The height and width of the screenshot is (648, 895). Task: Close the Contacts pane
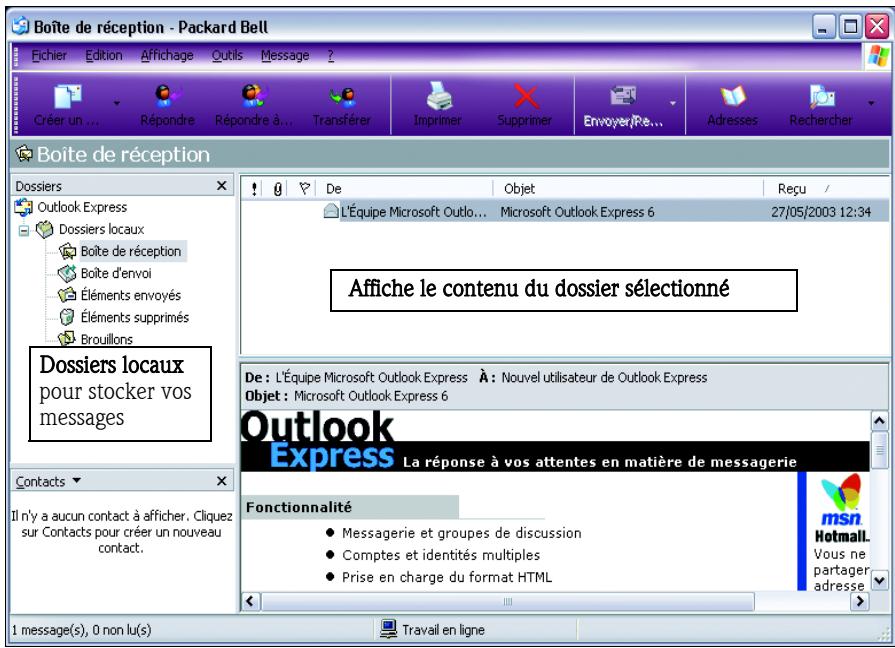pos(222,481)
